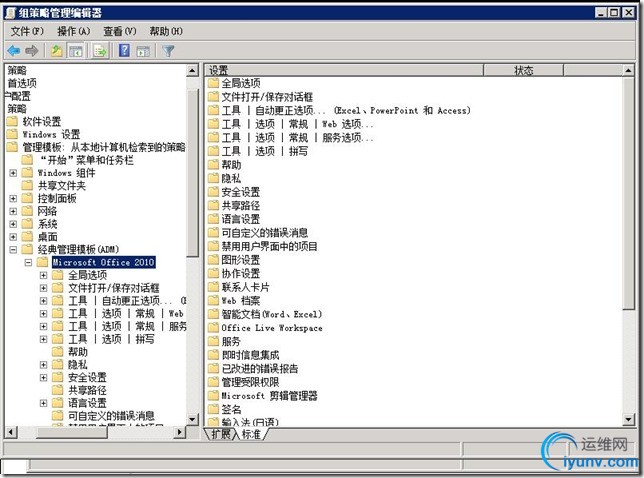This screenshot has height=478, width=644.
Task: Open 共享路径 folder in right pane
Action: tap(241, 205)
